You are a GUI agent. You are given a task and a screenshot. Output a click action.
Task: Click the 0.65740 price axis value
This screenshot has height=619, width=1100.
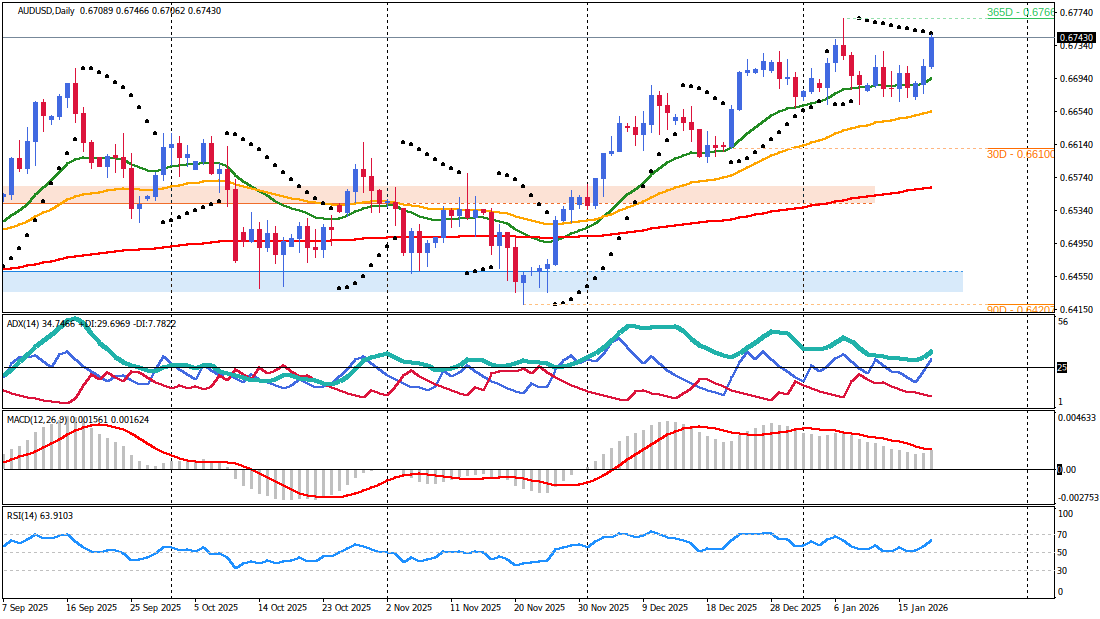[1075, 178]
